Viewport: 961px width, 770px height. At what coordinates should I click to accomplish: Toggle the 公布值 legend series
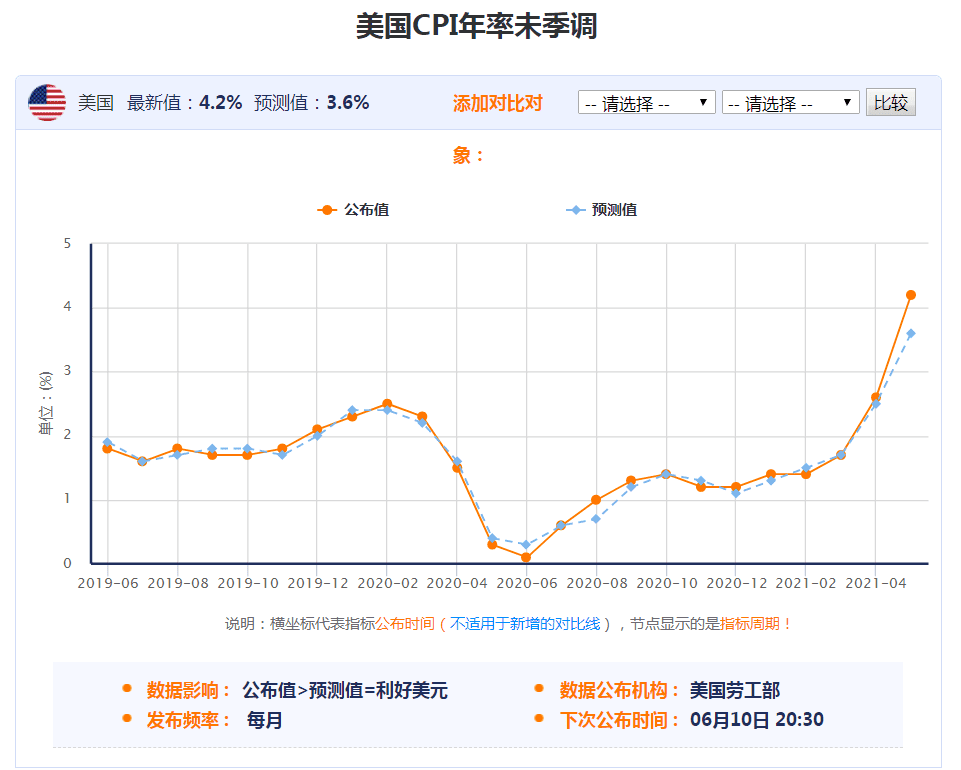tap(353, 210)
